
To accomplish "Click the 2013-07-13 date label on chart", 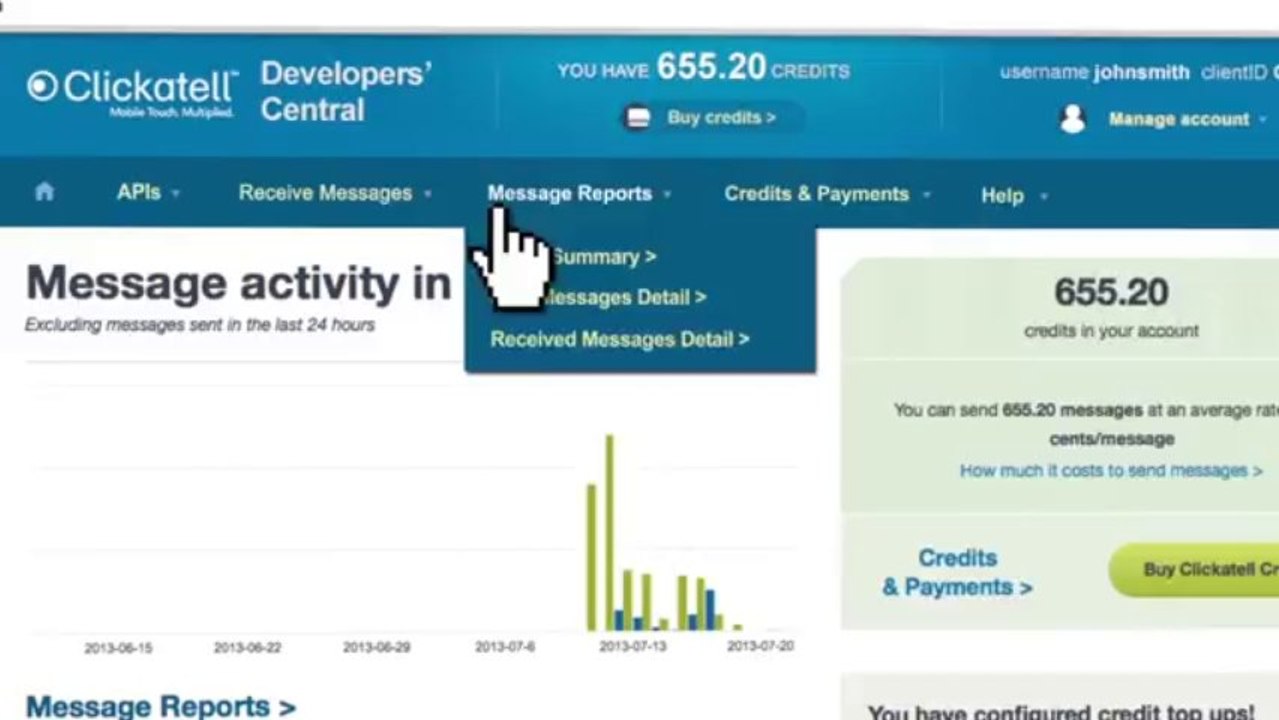I will (632, 647).
